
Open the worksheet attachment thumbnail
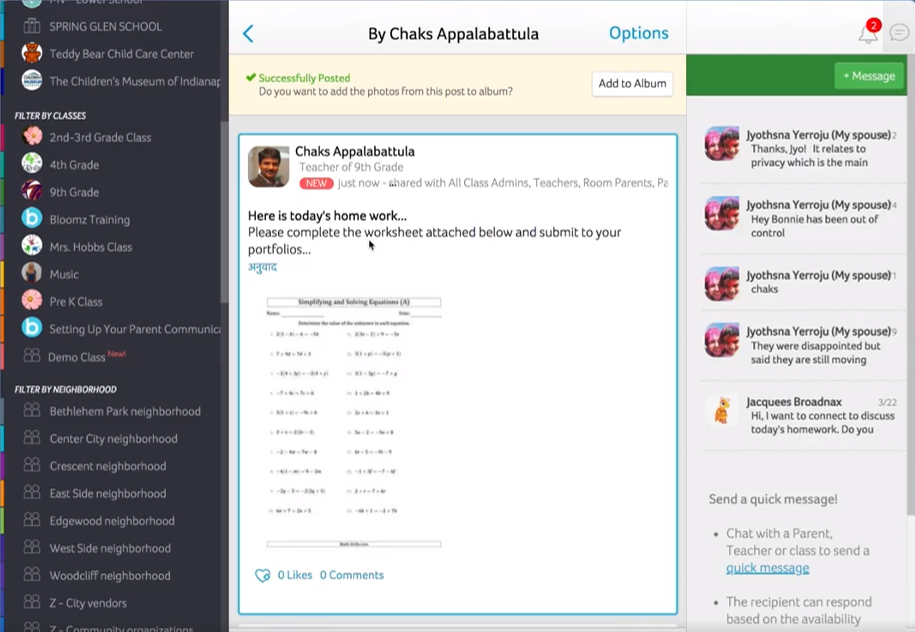(x=354, y=422)
